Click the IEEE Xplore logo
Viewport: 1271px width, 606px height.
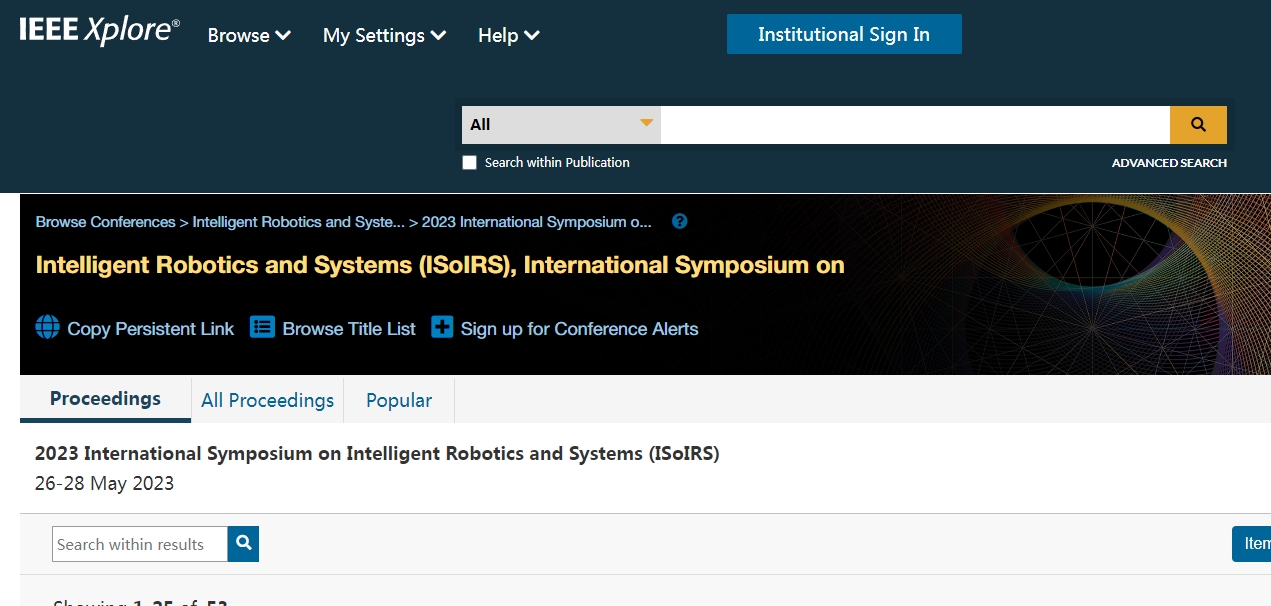coord(99,31)
